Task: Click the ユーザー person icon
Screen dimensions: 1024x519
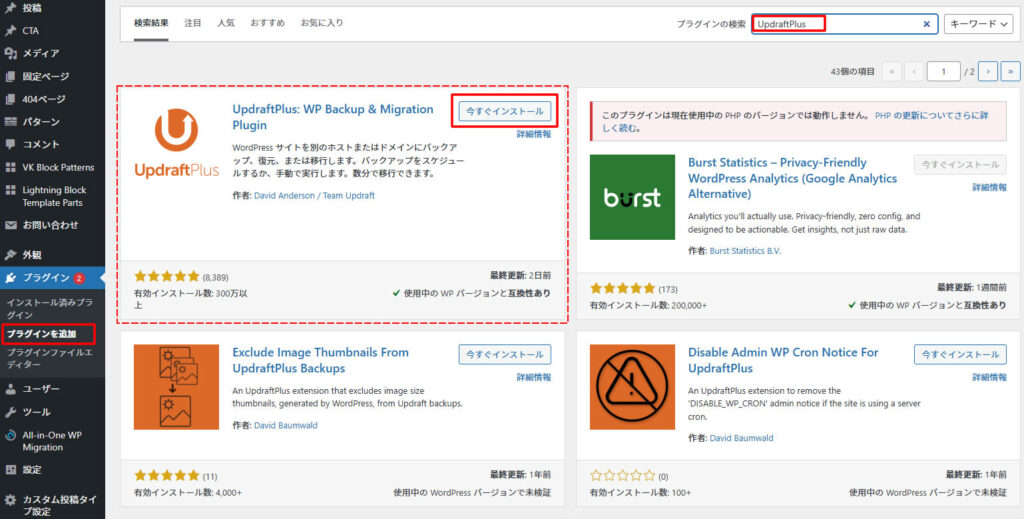Action: [x=10, y=389]
